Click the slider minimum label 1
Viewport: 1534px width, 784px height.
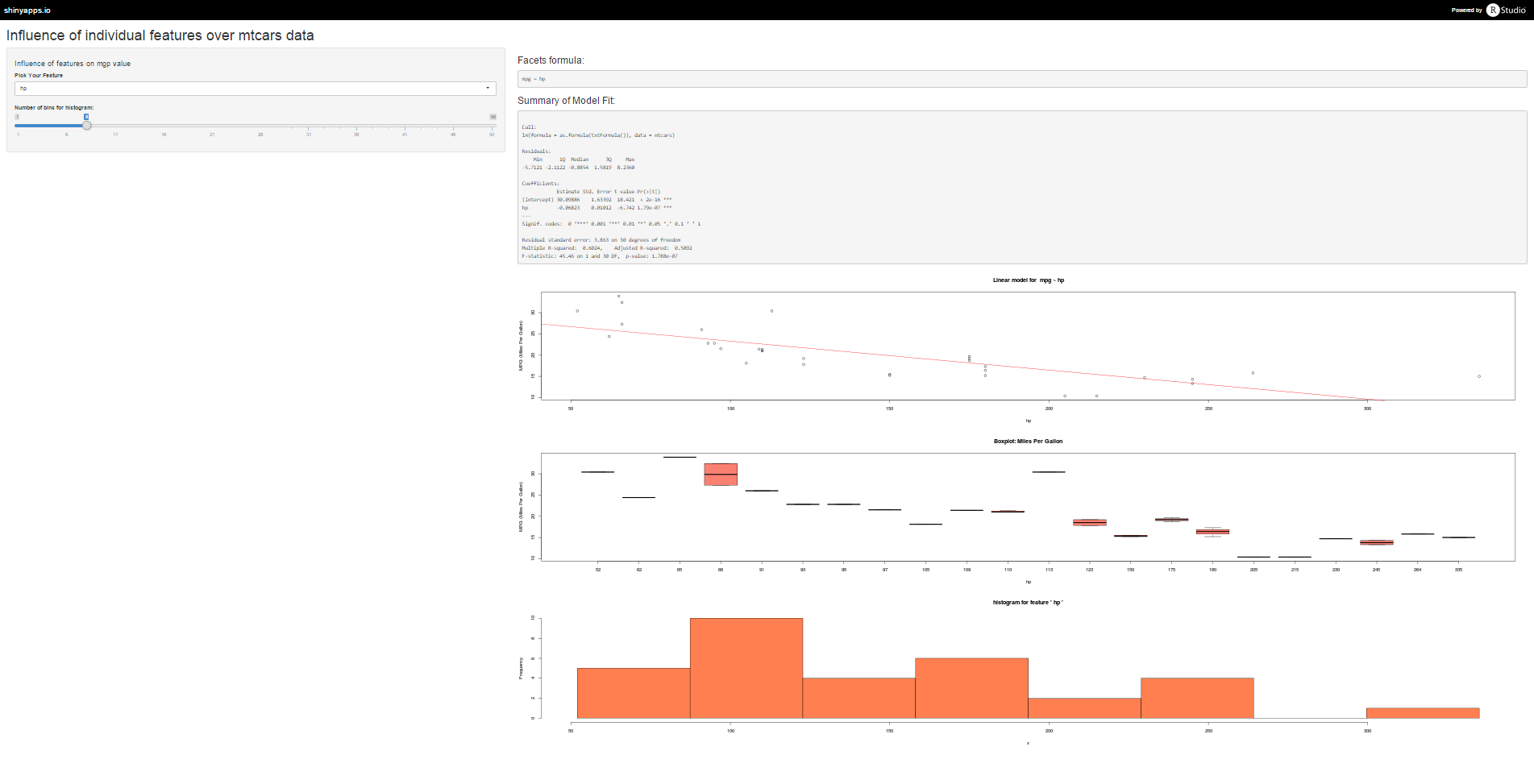click(17, 117)
